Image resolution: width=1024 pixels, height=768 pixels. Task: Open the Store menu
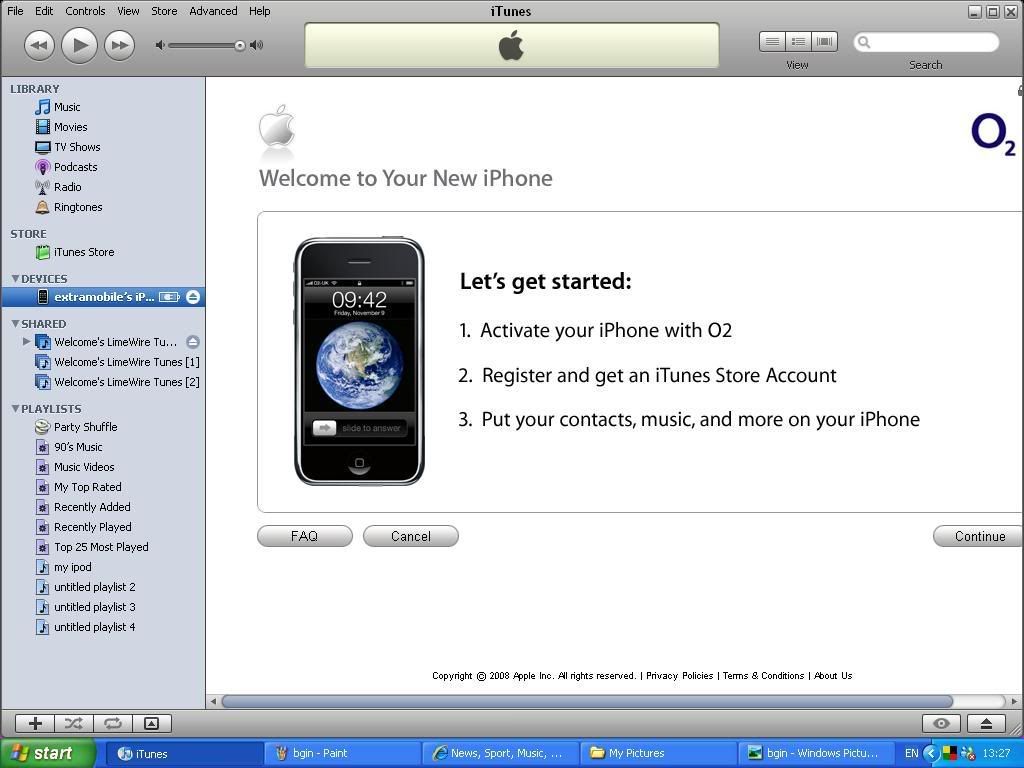164,11
